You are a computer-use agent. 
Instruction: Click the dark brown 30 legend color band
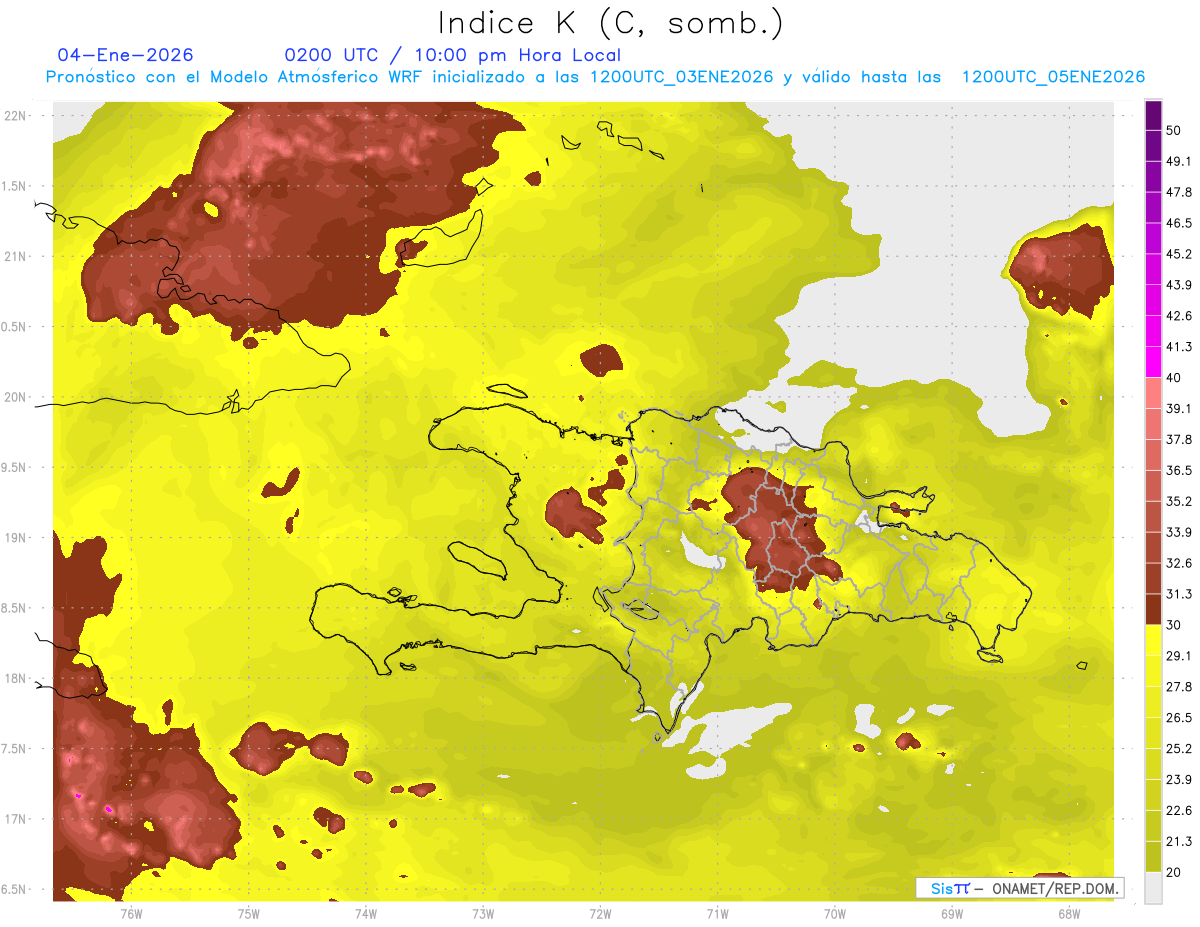[x=1153, y=609]
